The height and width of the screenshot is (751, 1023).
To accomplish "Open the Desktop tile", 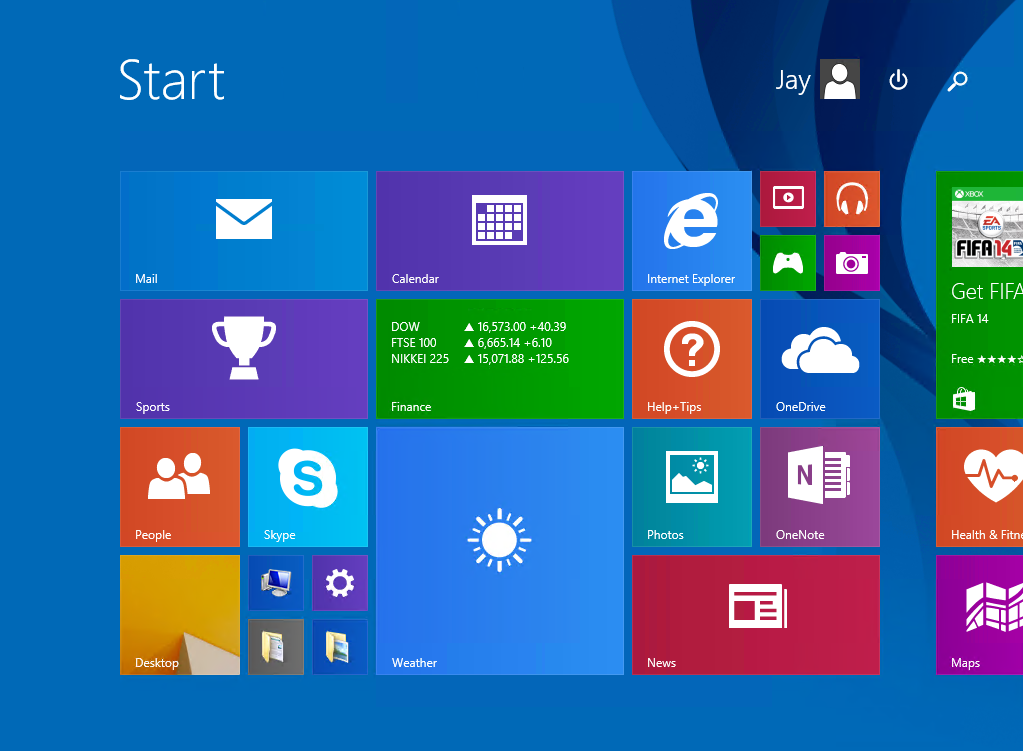I will click(179, 615).
